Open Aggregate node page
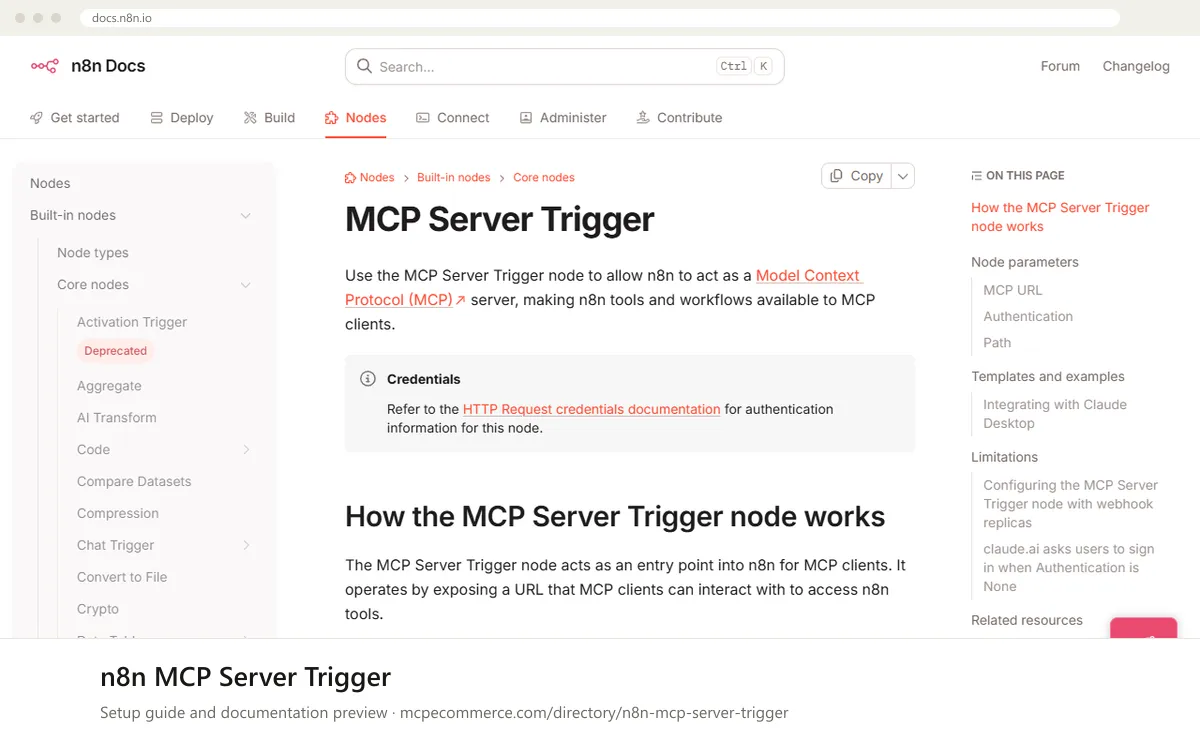This screenshot has height=750, width=1200. (109, 386)
